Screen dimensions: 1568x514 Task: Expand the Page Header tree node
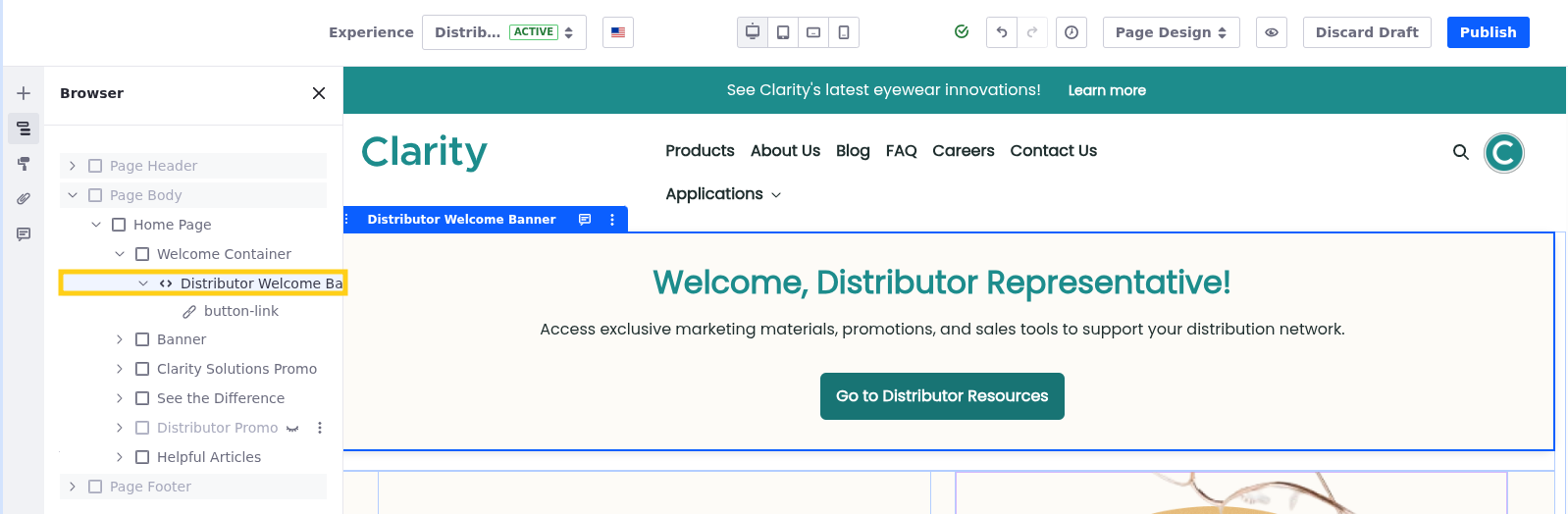(x=73, y=166)
